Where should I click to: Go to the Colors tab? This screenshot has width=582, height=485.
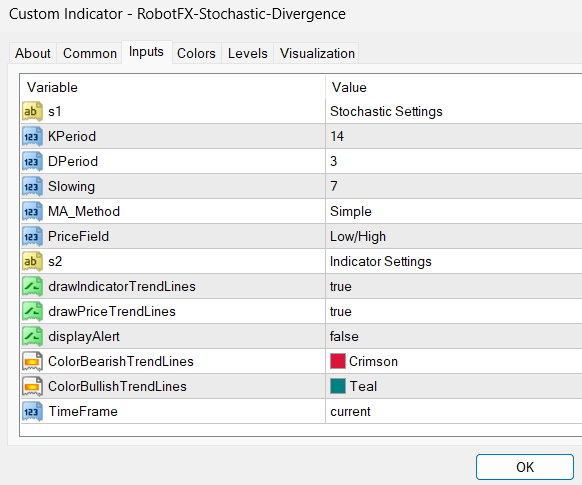coord(196,53)
